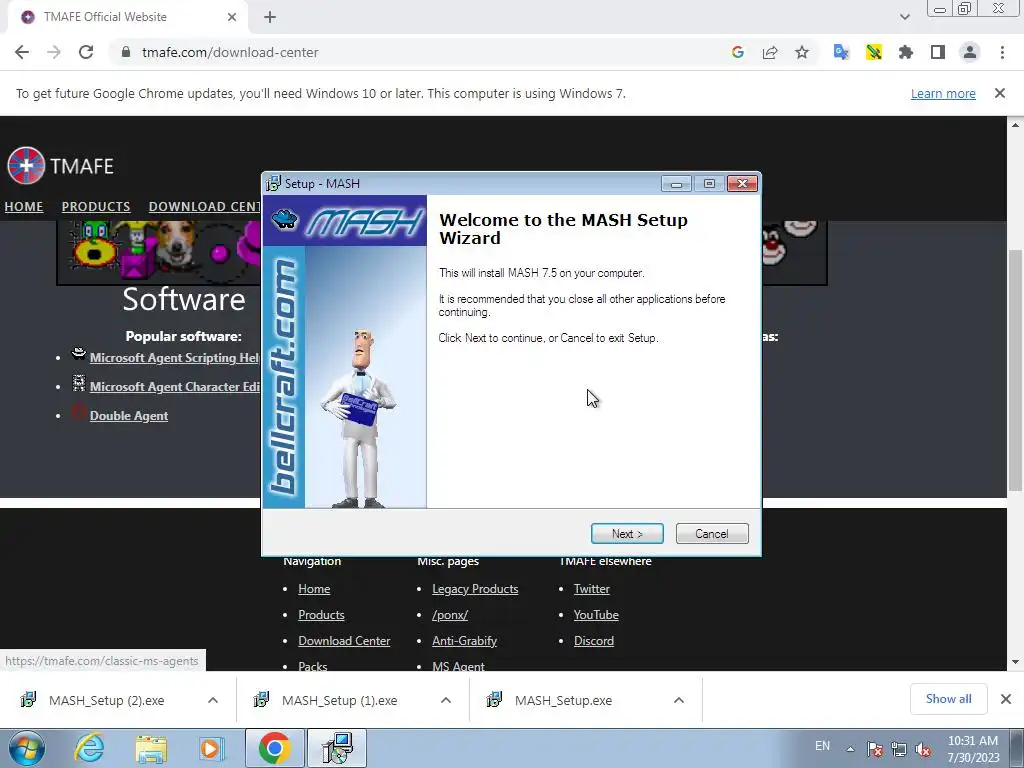Open the YouTube footer link

(x=596, y=615)
